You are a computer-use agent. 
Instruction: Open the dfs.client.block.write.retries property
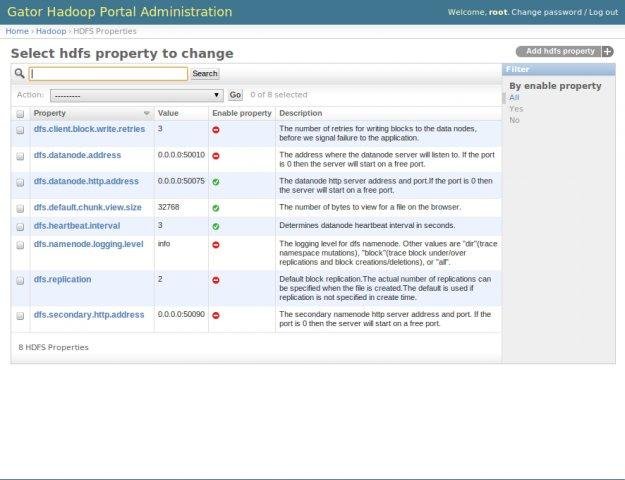[x=89, y=129]
